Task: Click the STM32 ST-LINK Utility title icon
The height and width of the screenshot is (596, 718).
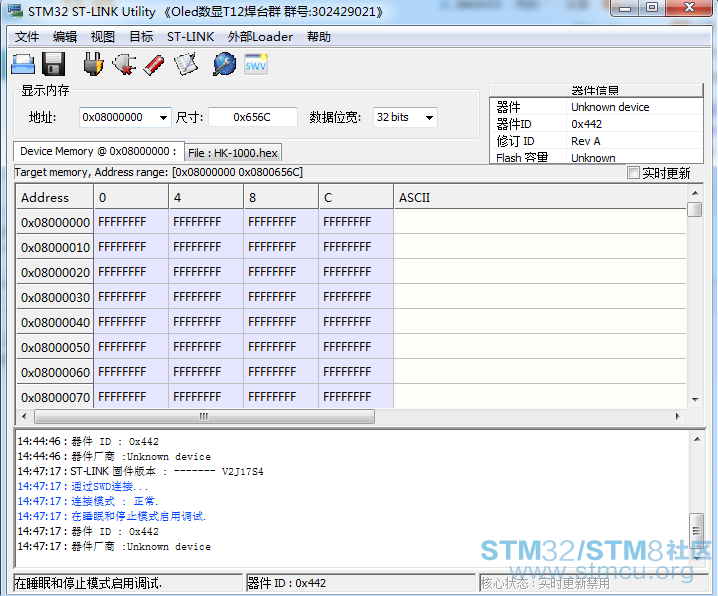Action: (x=15, y=10)
